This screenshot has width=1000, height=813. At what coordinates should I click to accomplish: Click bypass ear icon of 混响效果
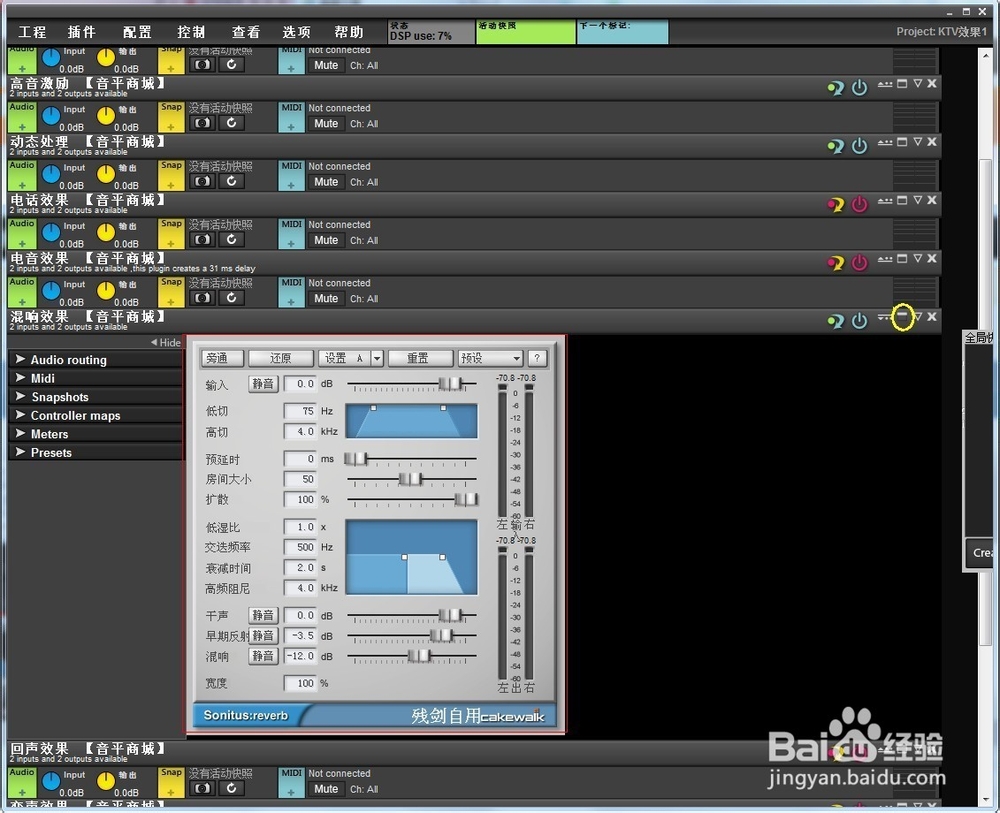835,321
